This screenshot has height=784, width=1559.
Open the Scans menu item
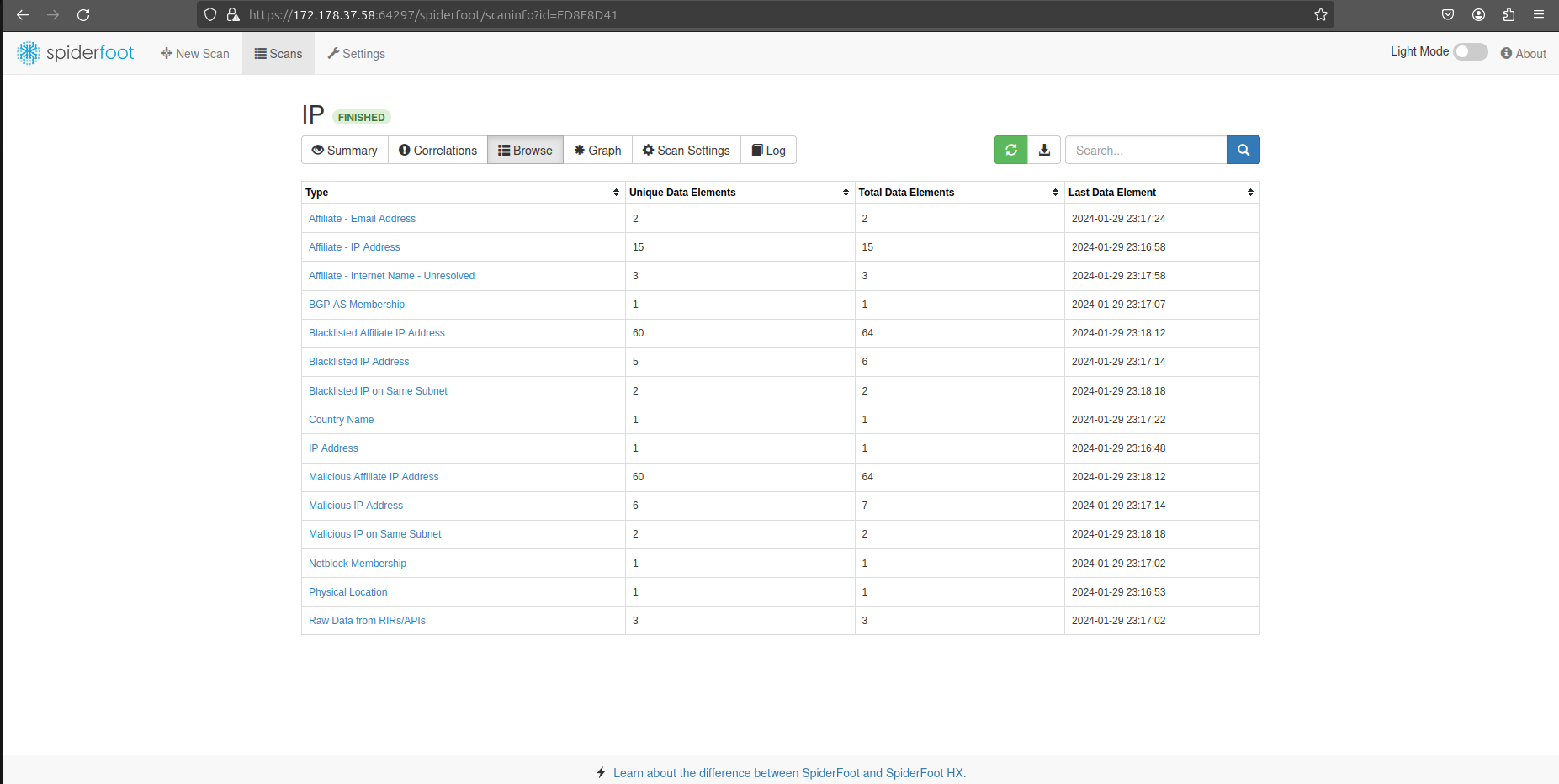(278, 53)
